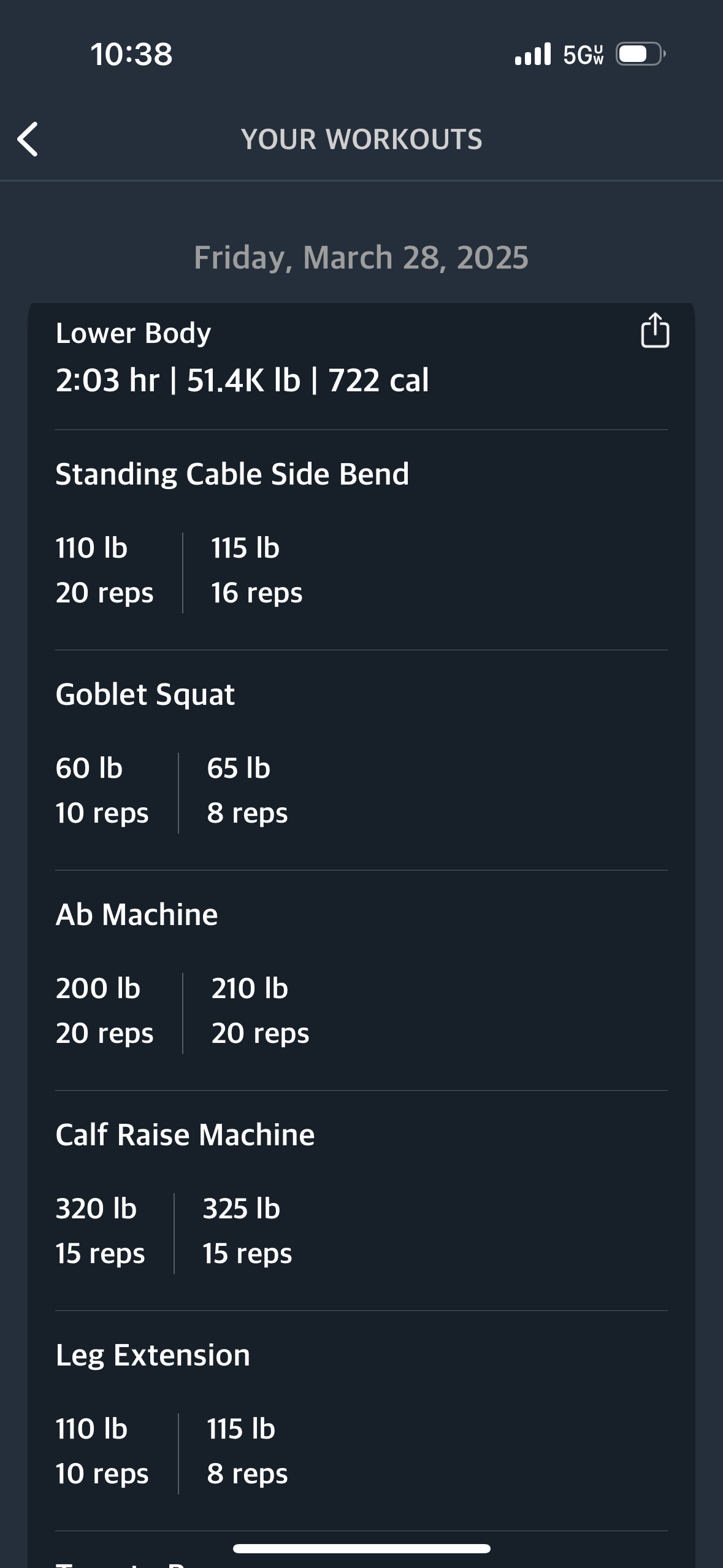Select the Ab Machine exercise entry
This screenshot has height=1568, width=723.
tap(137, 915)
